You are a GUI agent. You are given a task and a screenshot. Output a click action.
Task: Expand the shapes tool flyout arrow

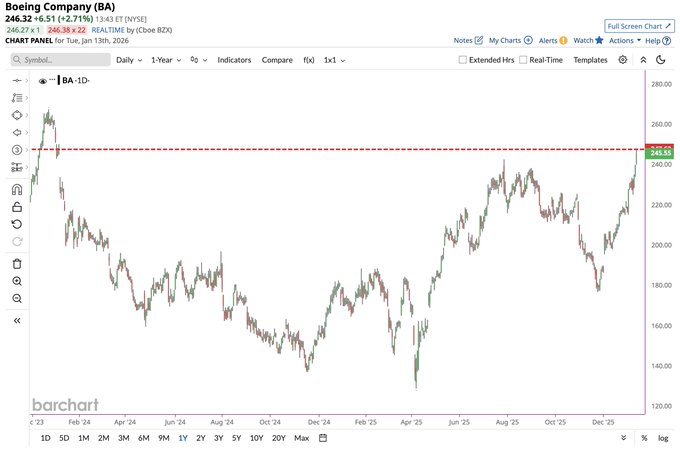(27, 115)
